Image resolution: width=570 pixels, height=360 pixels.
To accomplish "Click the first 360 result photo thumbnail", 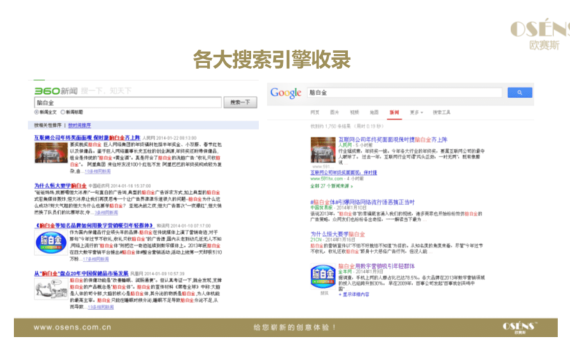I will pos(51,153).
